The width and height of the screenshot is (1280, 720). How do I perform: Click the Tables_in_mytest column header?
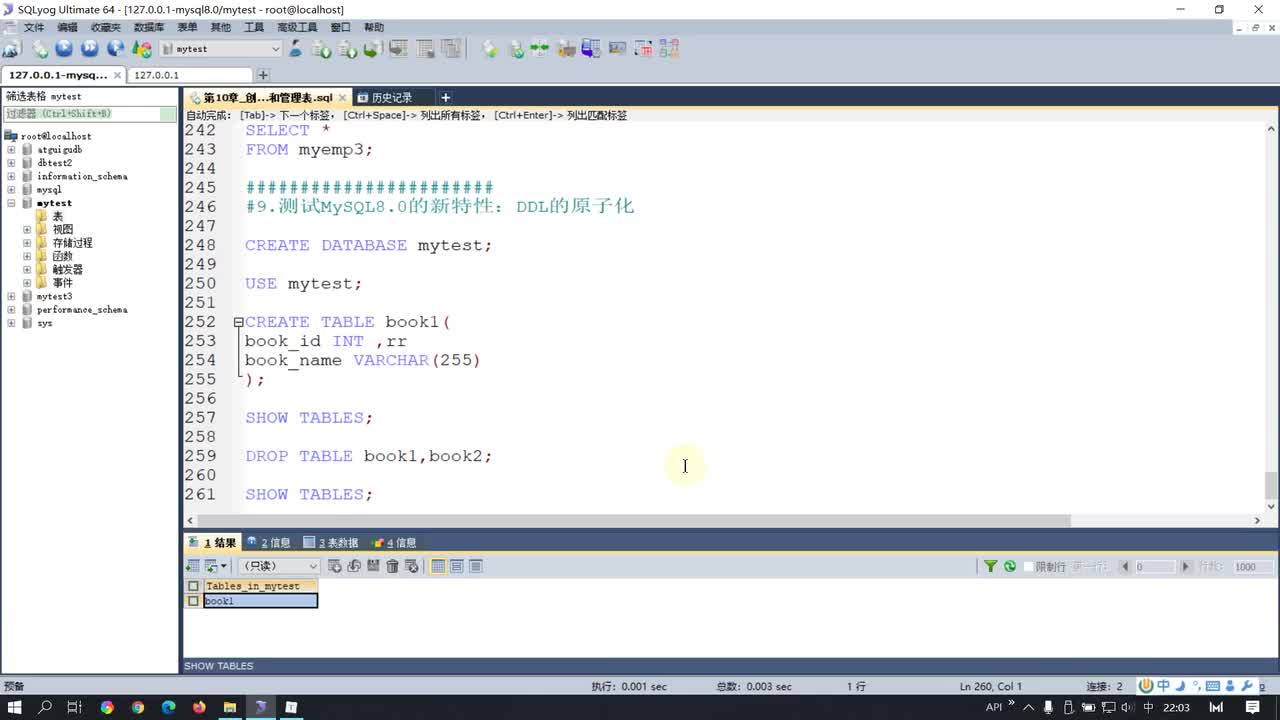tap(260, 586)
